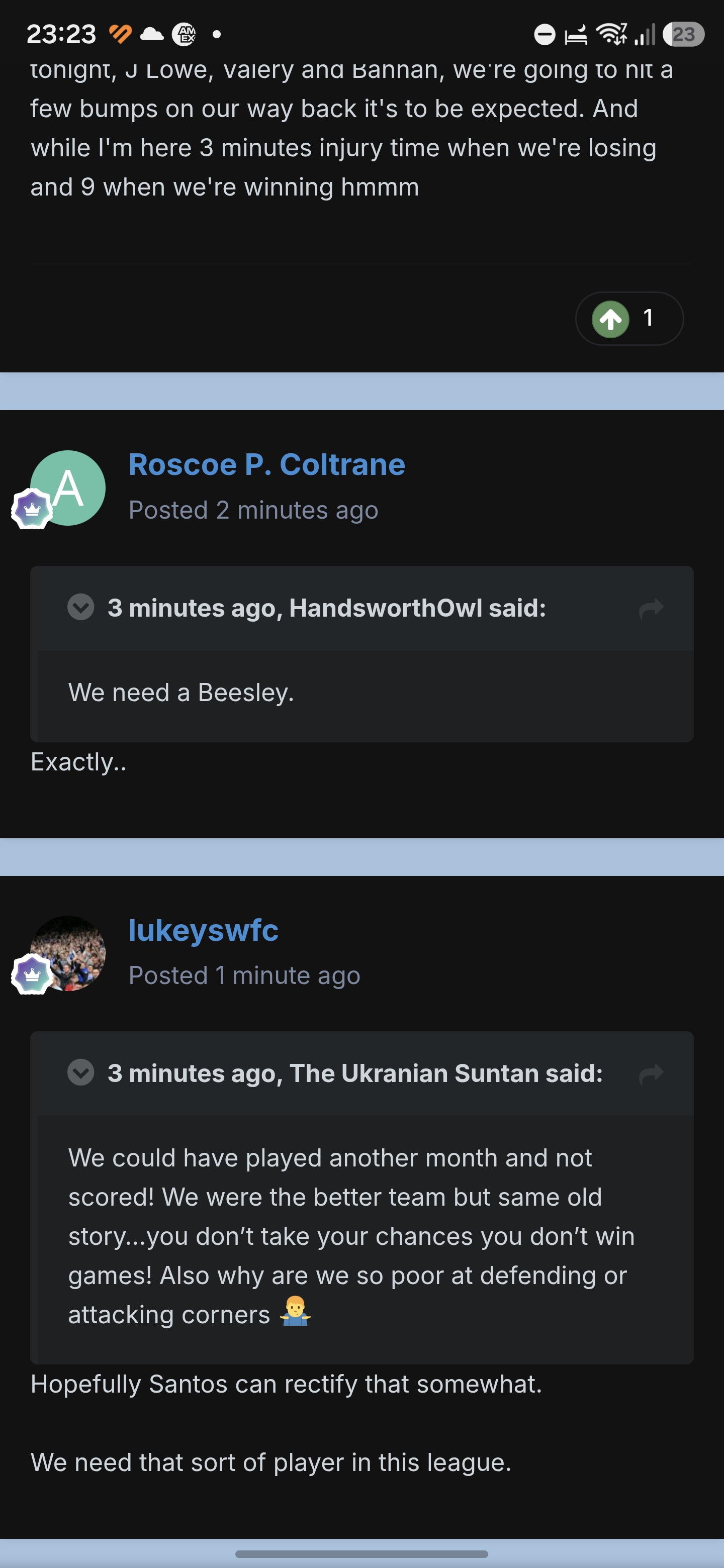View Roscoe P. Coltrane's green avatar
This screenshot has height=1568, width=724.
(x=68, y=487)
